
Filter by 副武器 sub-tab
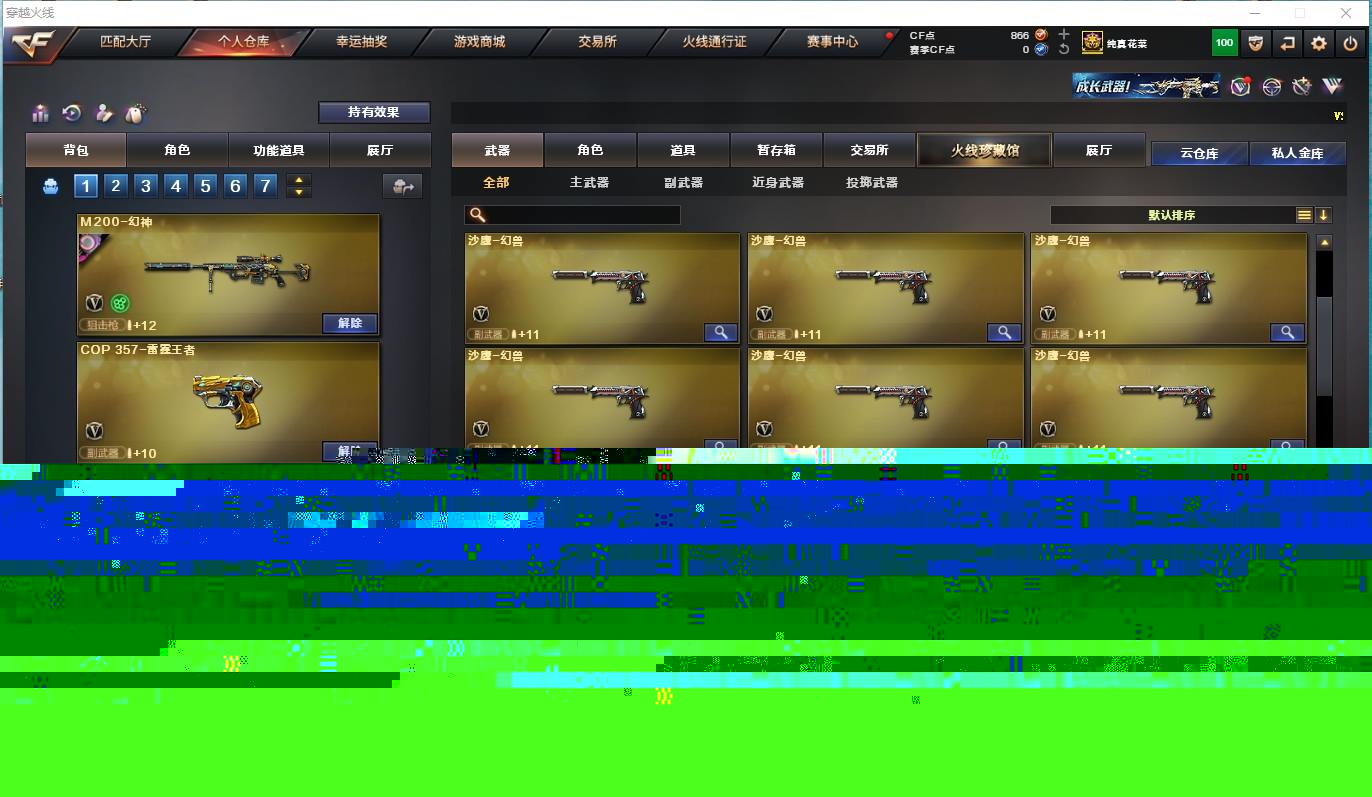point(683,183)
